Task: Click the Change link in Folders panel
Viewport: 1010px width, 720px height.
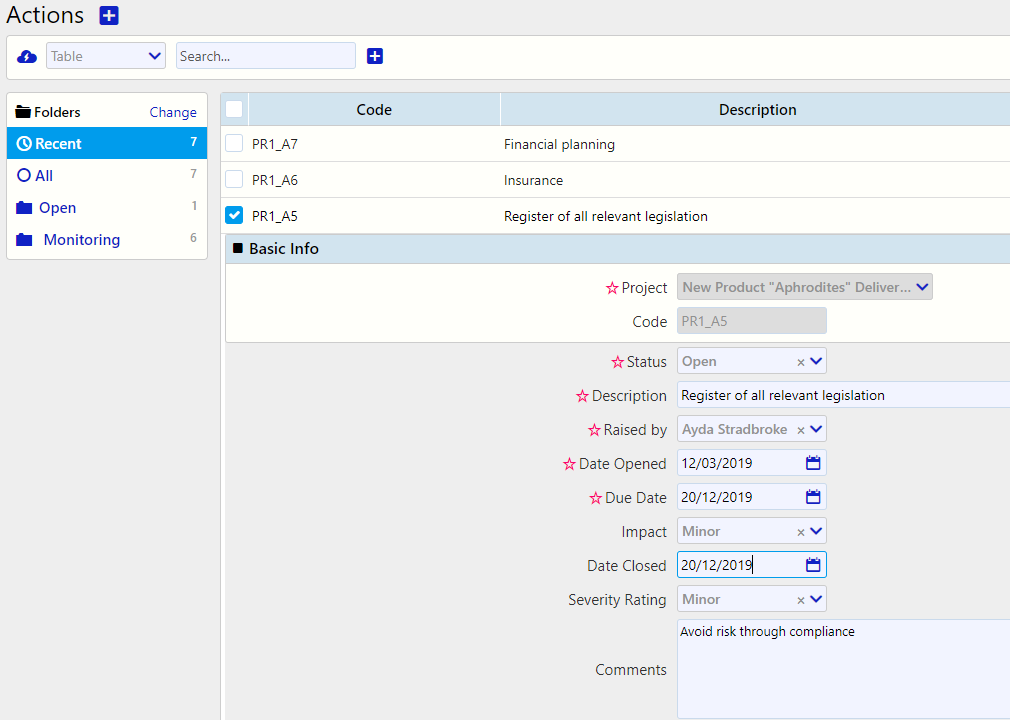Action: pos(173,112)
